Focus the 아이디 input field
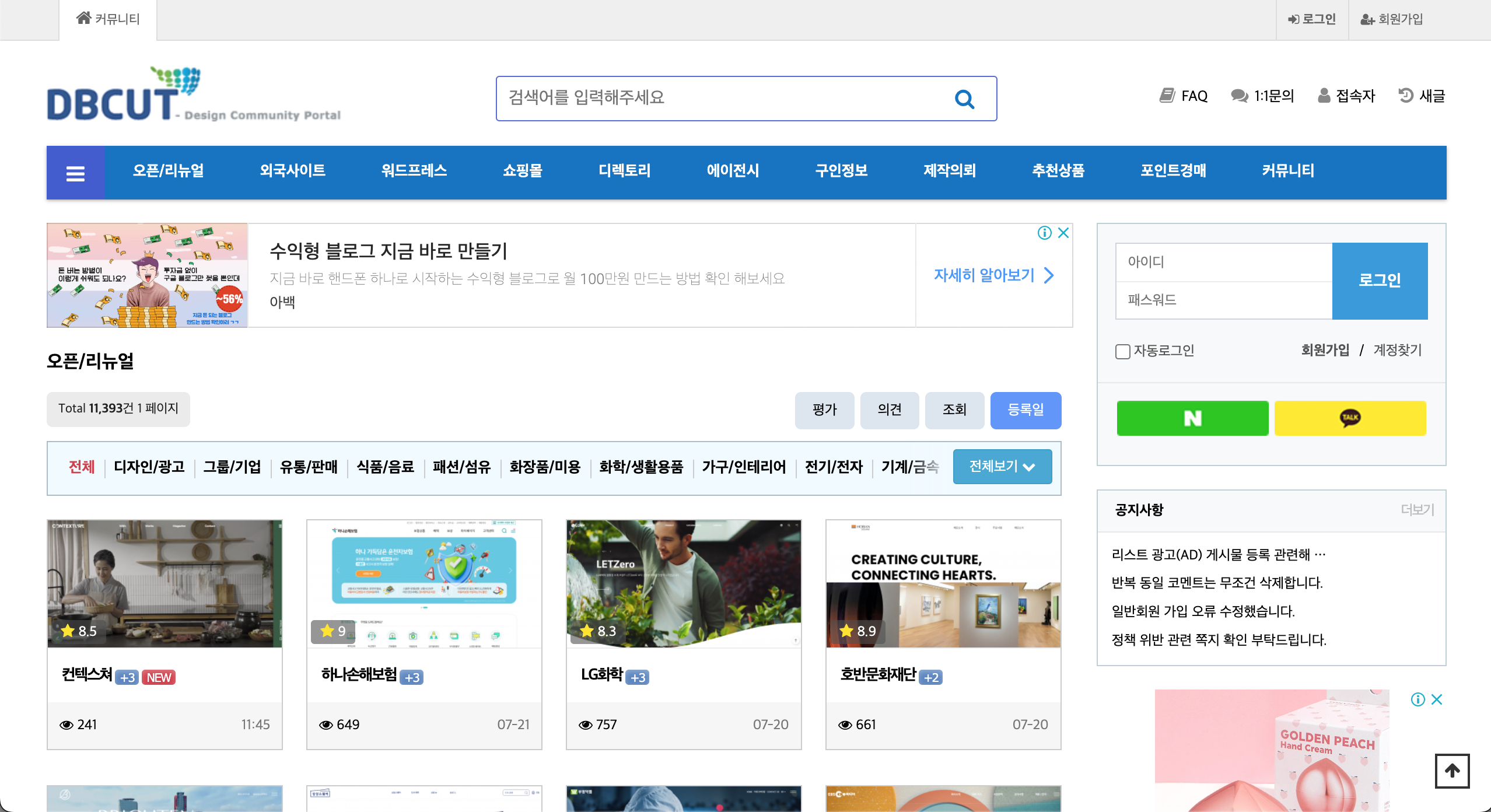 [1224, 262]
